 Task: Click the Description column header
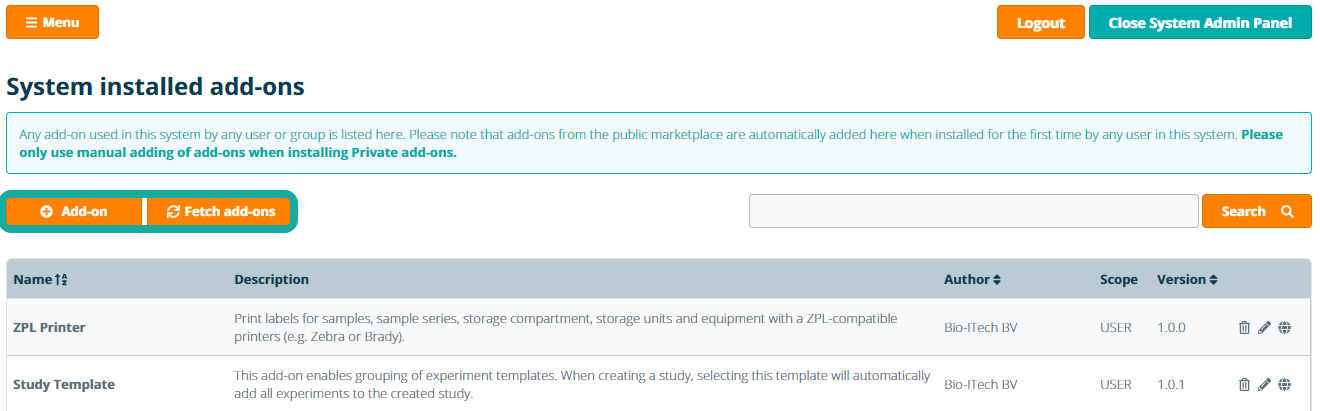click(271, 280)
